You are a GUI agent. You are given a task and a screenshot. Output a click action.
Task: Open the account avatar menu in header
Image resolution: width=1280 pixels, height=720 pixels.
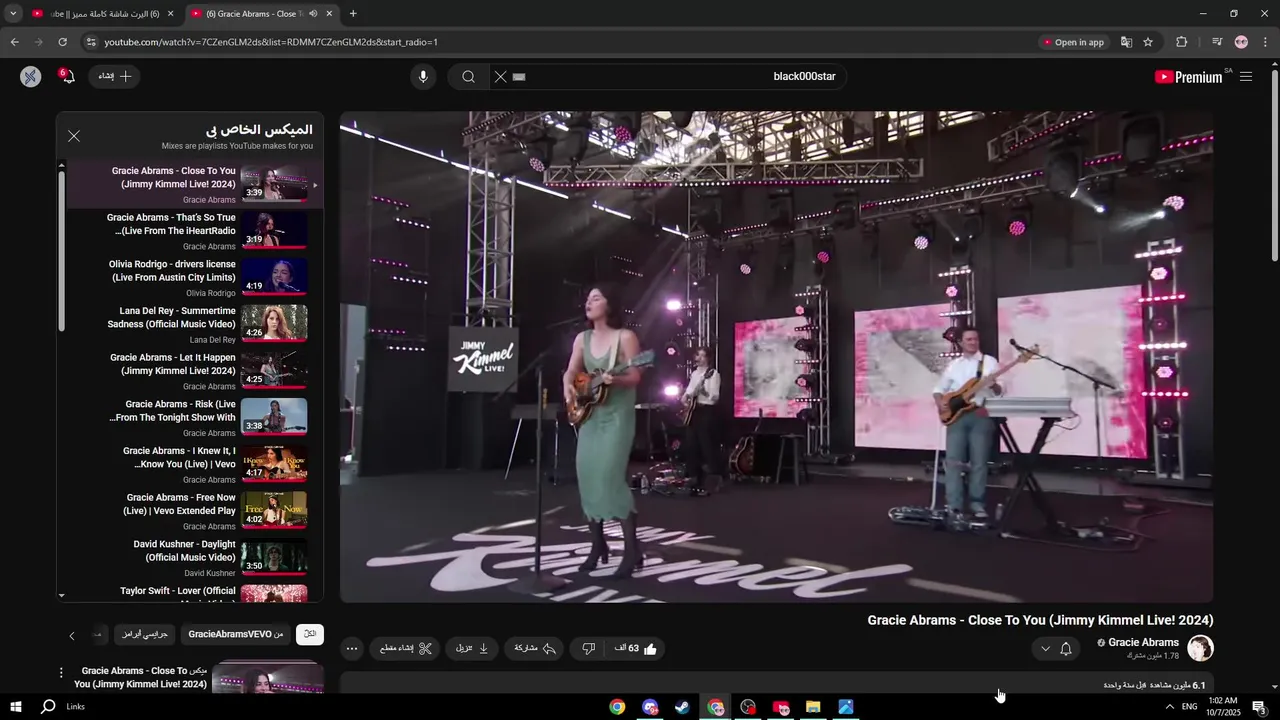30,77
